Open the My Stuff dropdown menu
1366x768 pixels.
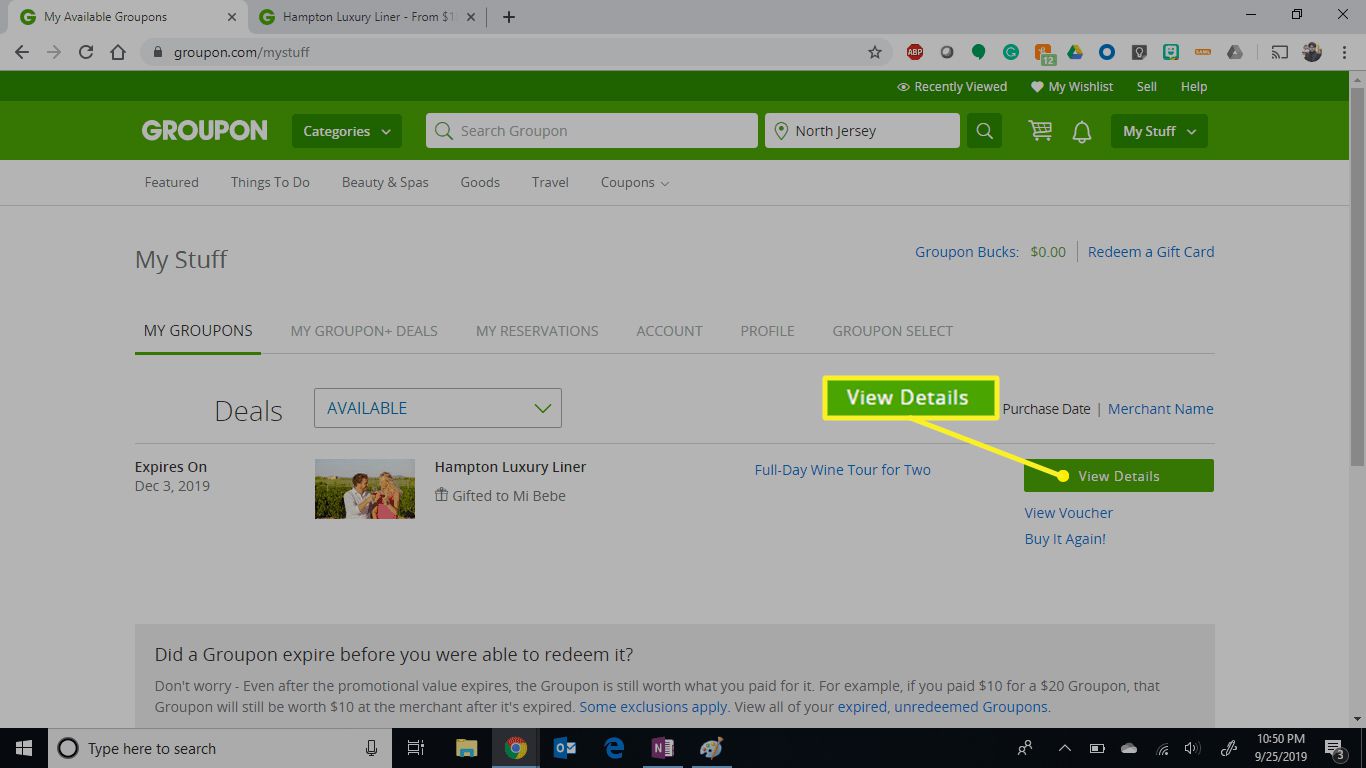coord(1159,131)
